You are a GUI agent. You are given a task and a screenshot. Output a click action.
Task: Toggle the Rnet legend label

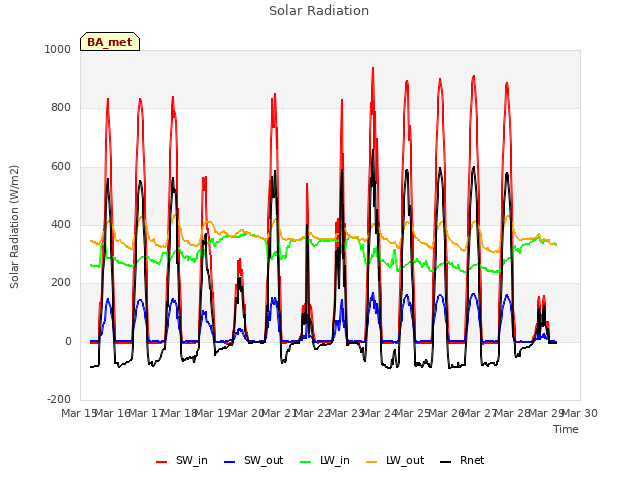tap(472, 460)
